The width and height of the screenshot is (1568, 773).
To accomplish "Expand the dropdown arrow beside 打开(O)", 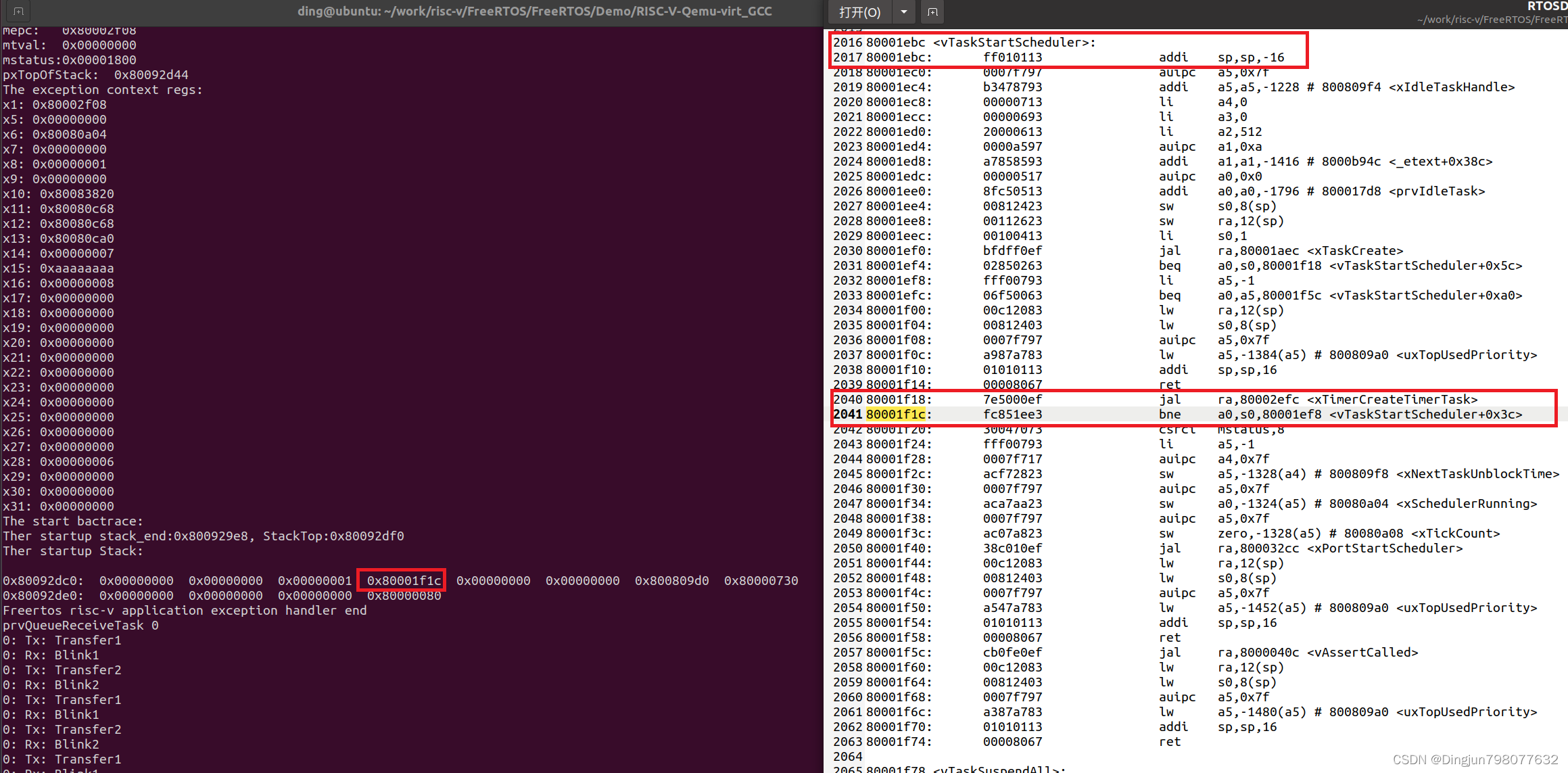I will tap(903, 12).
